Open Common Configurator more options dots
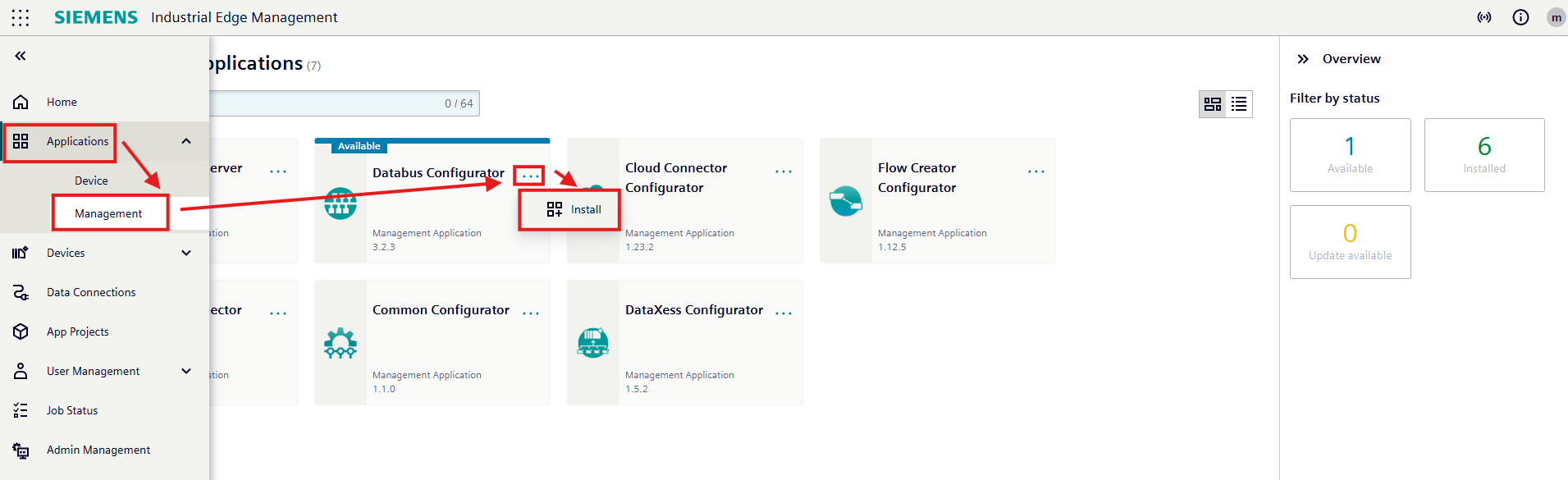 tap(531, 313)
